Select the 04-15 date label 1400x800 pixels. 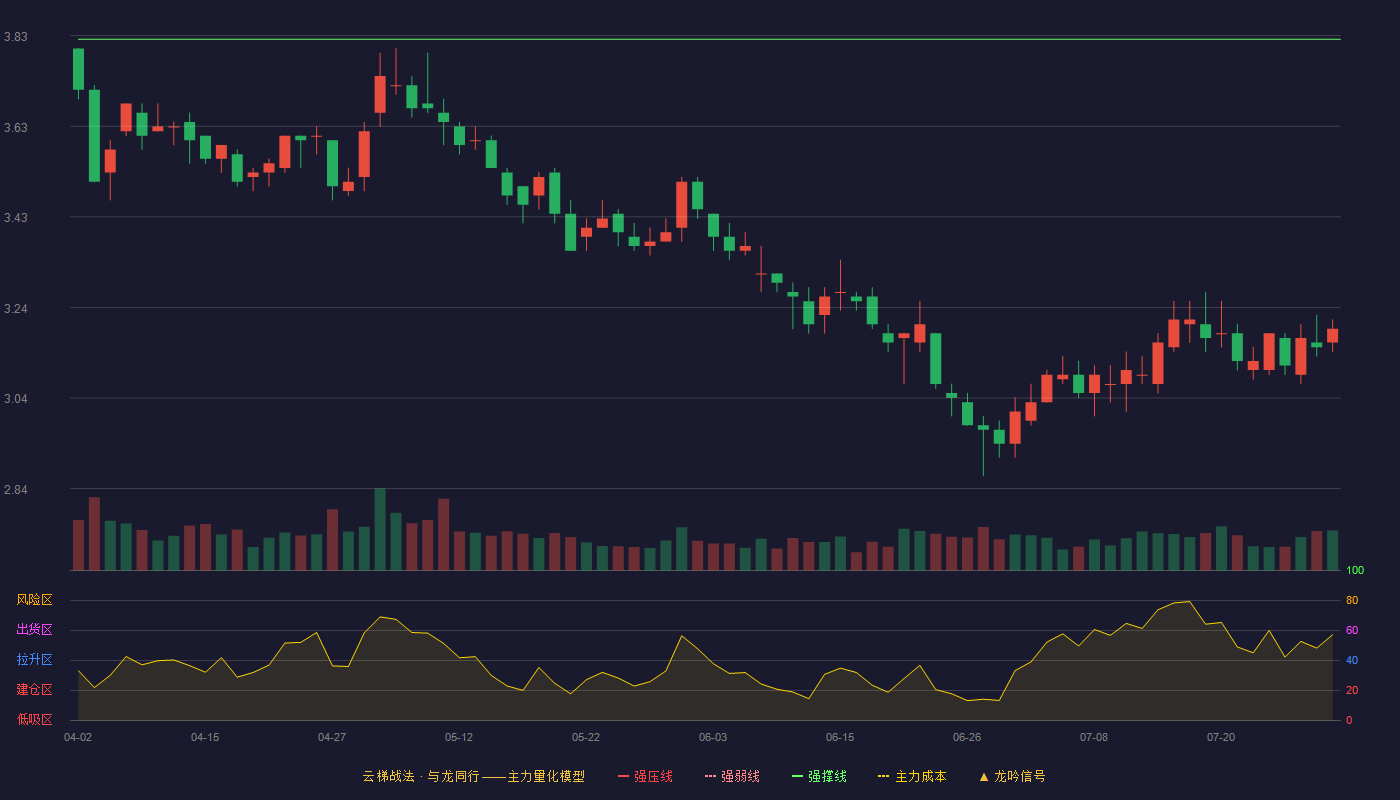[x=205, y=737]
